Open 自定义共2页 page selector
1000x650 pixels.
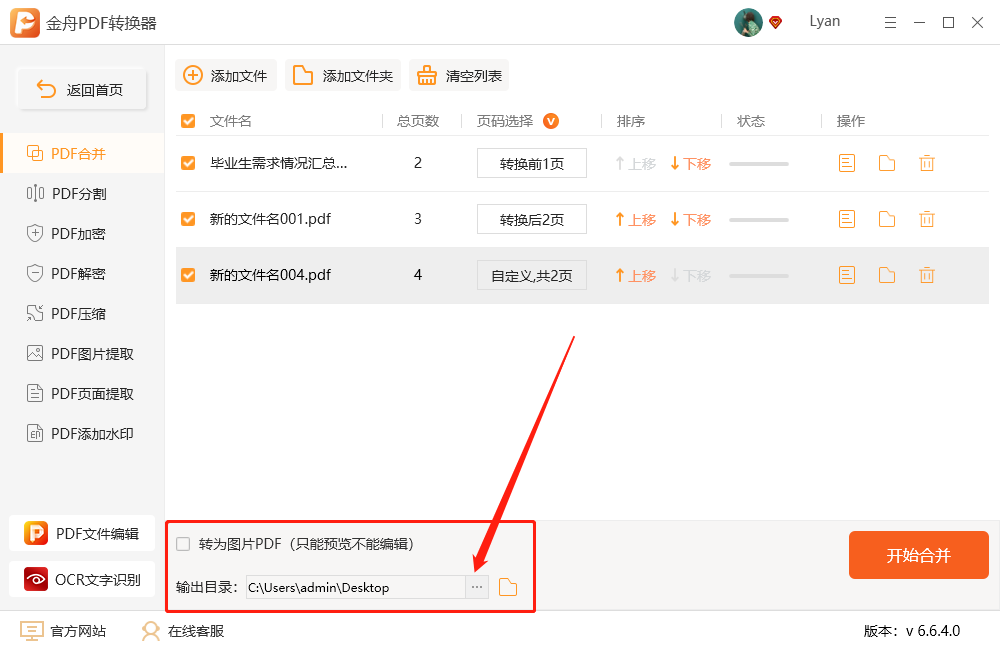pyautogui.click(x=531, y=275)
